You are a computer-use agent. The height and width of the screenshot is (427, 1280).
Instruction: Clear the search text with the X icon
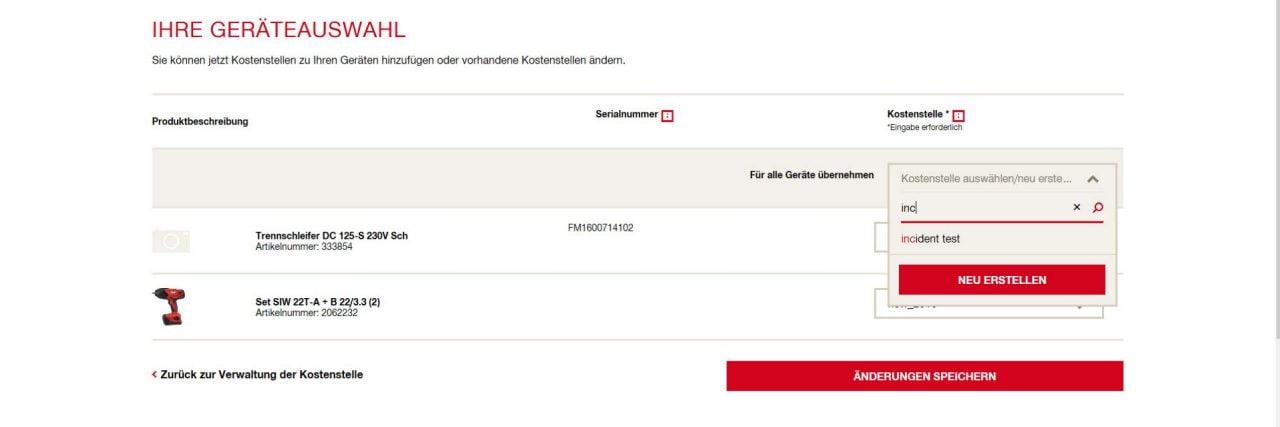coord(1077,208)
